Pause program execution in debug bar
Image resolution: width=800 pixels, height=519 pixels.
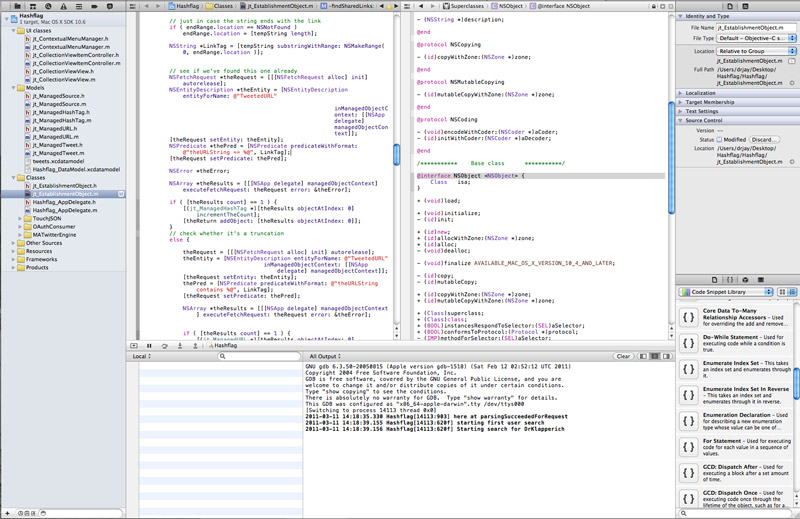pos(150,345)
